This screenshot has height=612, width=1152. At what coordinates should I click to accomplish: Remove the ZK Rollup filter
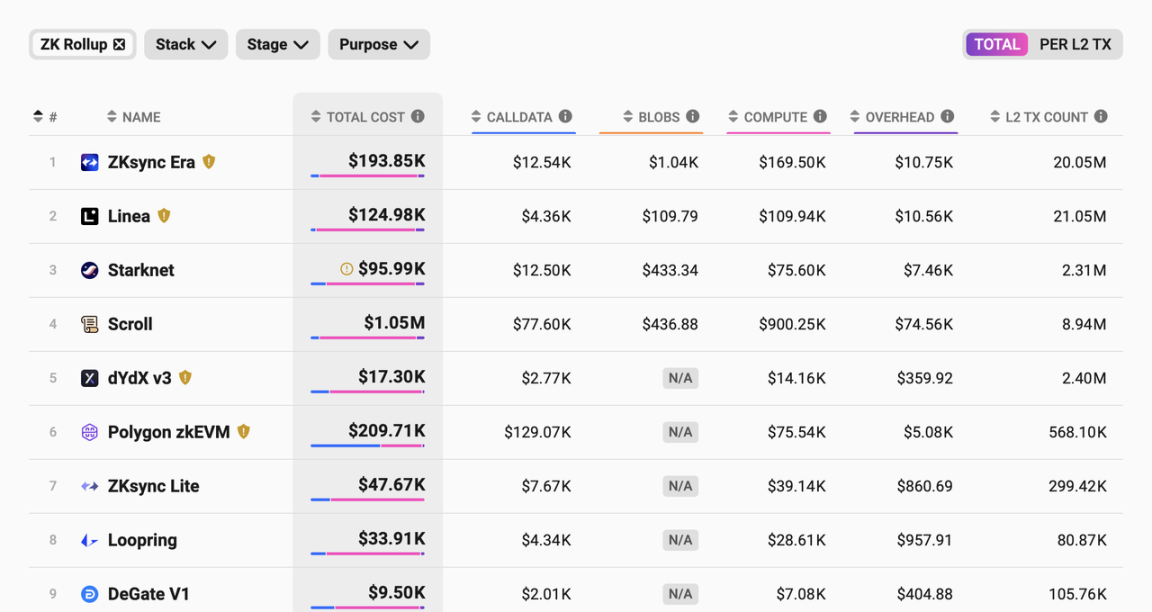119,45
